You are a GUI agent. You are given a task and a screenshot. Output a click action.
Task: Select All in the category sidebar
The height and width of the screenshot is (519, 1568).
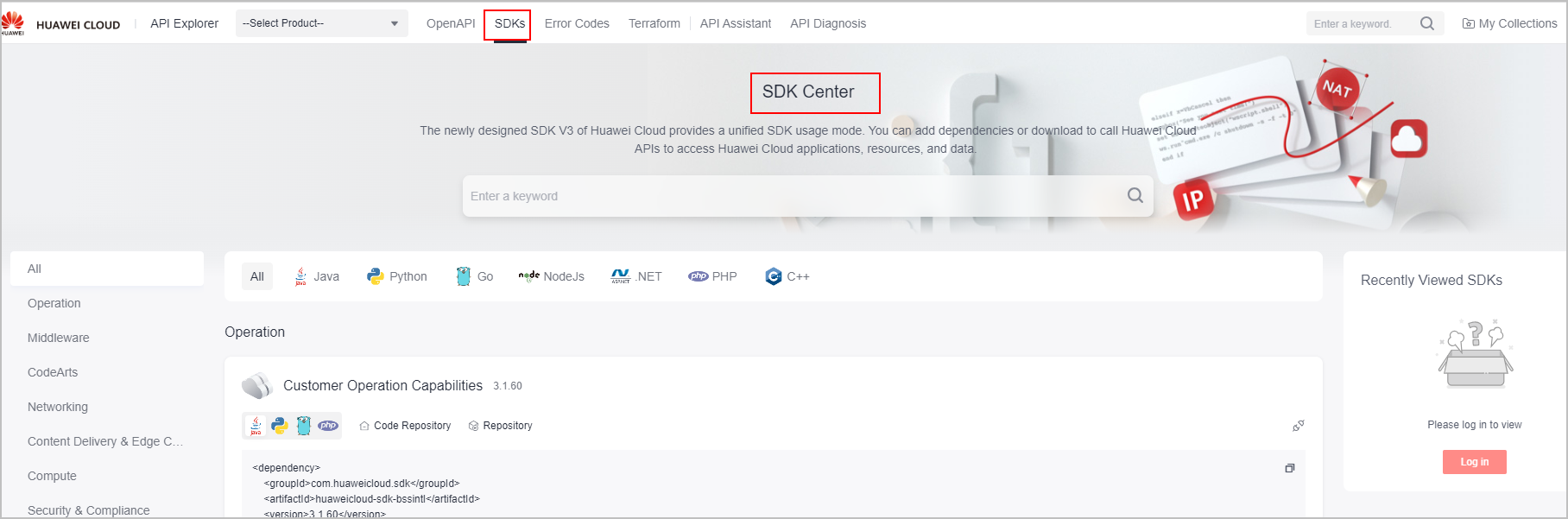107,269
